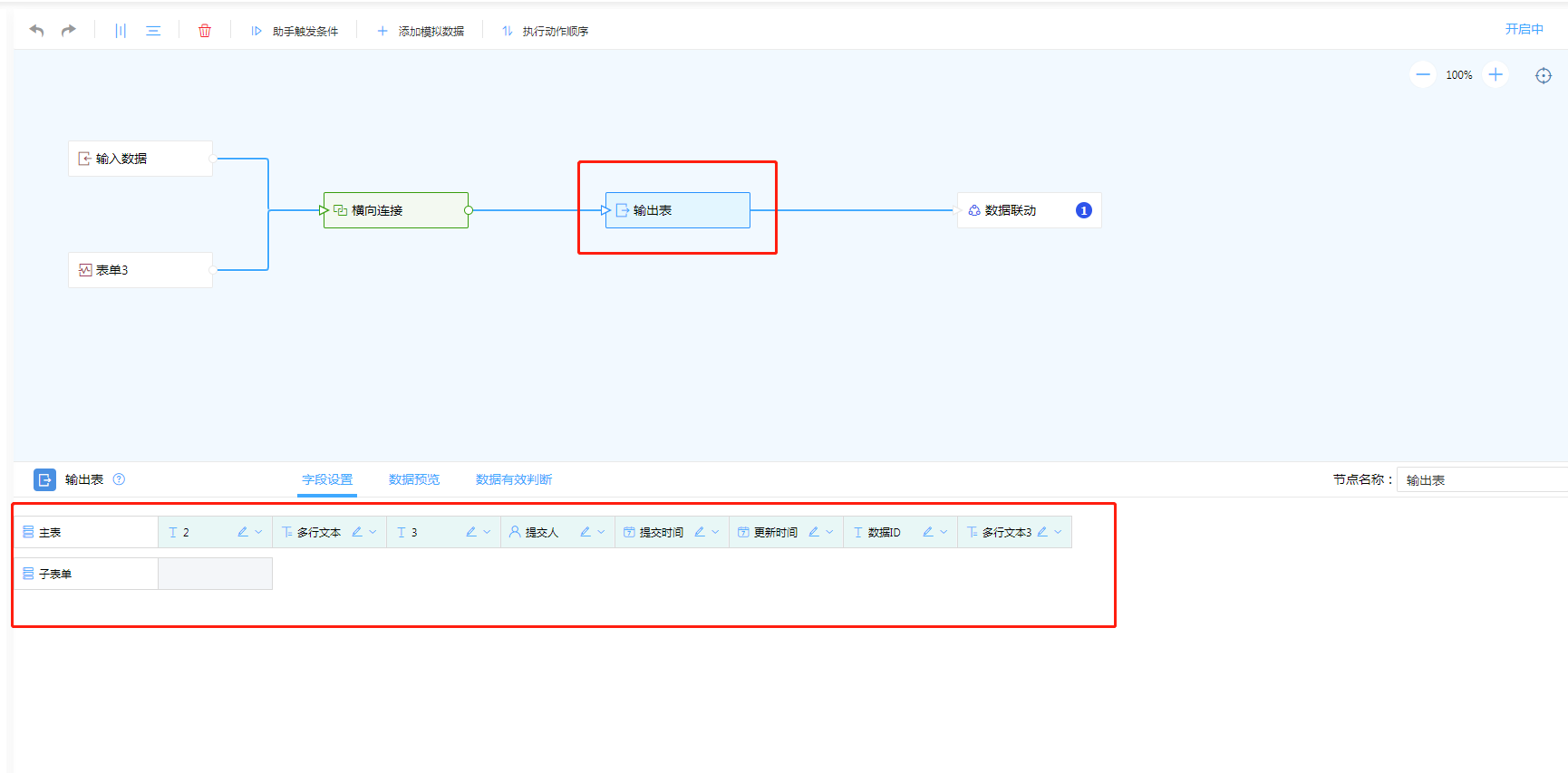This screenshot has width=1568, height=773.
Task: Expand dropdown arrow on 多行文本 field
Action: pos(373,532)
